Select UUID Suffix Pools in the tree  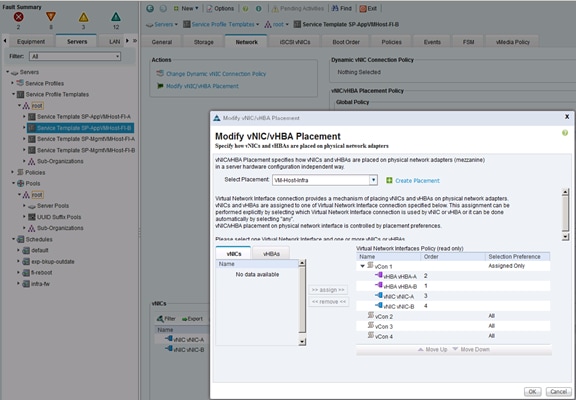59,217
